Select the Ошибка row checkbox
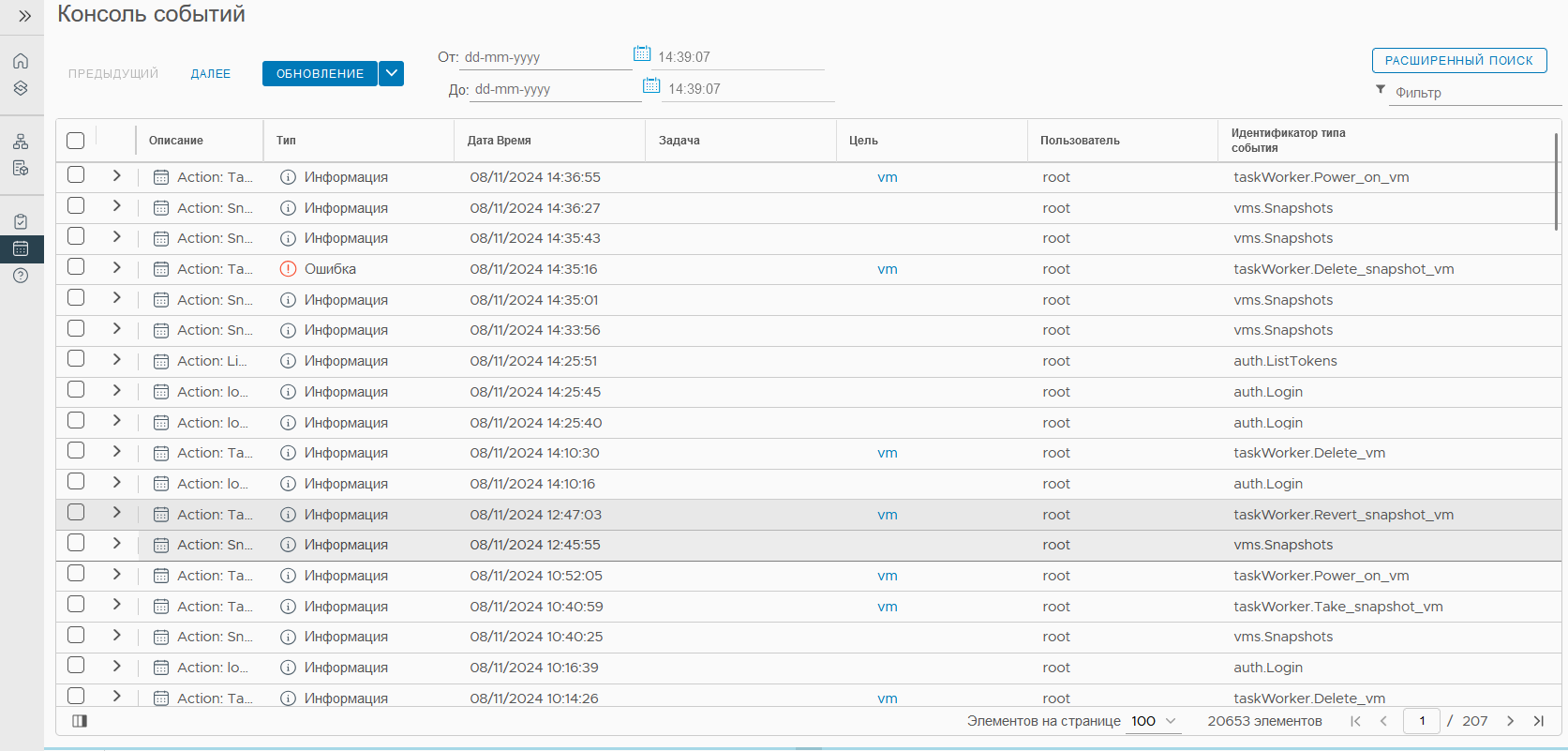1568x751 pixels. 76,267
